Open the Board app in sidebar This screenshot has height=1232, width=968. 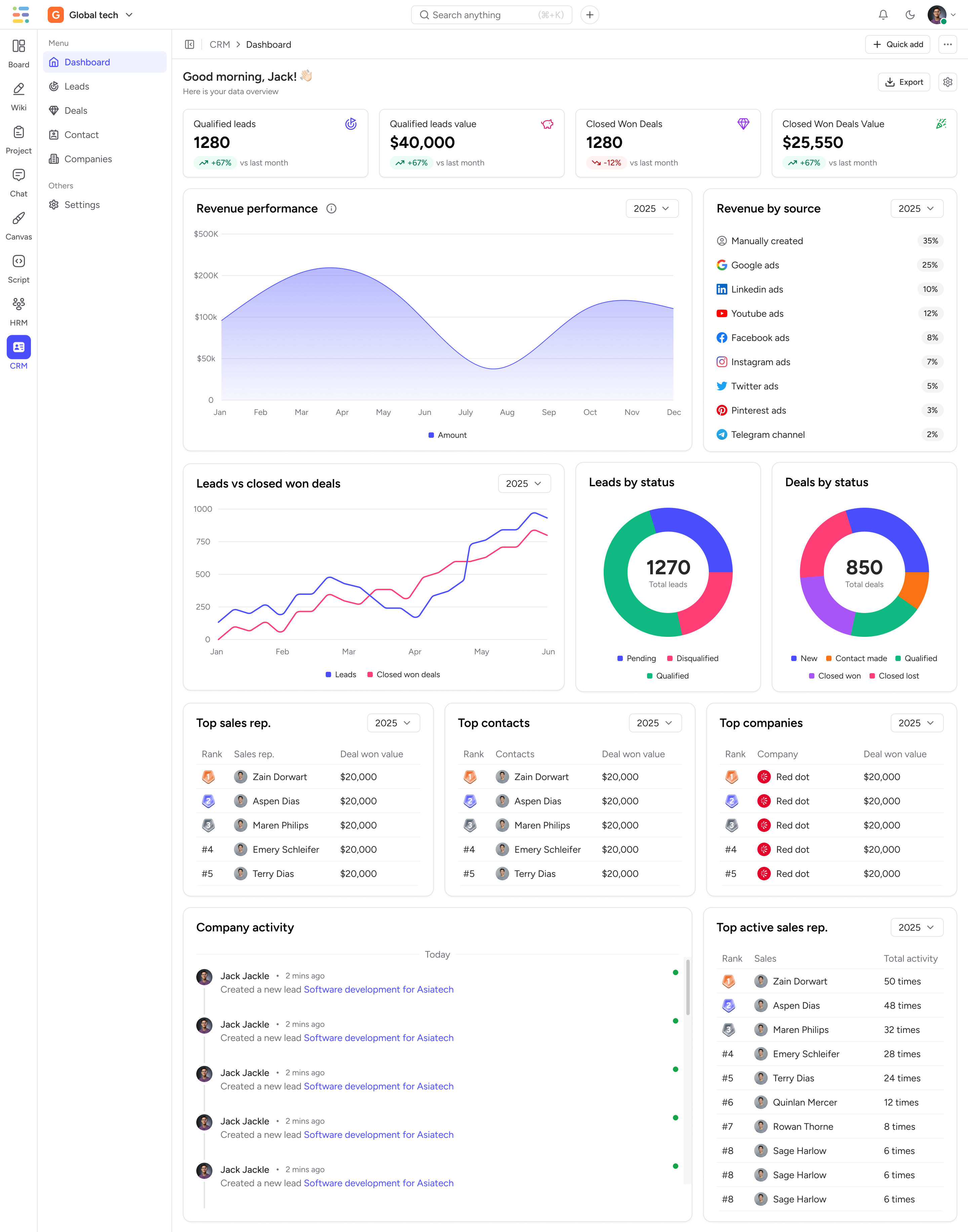[19, 46]
